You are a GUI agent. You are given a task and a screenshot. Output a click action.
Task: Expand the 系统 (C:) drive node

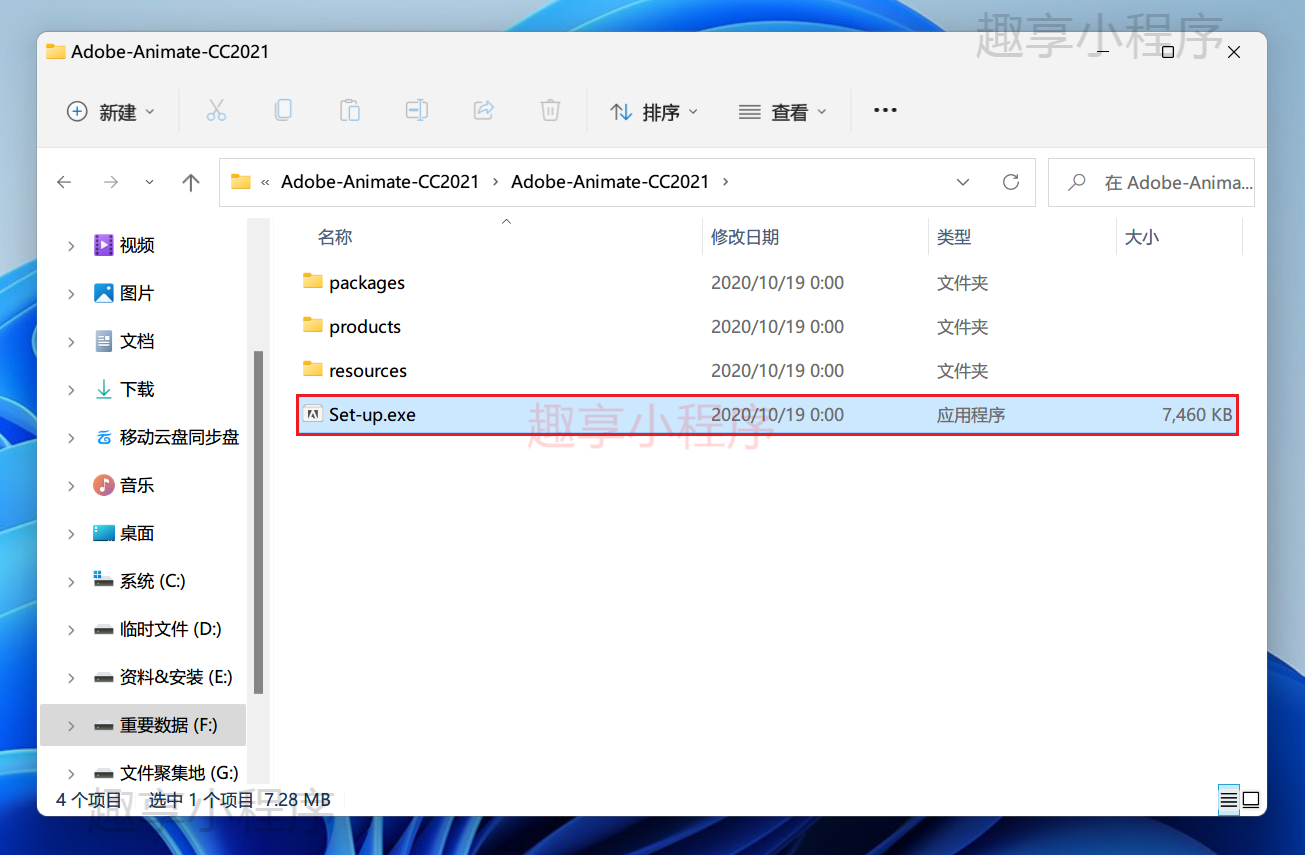pyautogui.click(x=71, y=581)
